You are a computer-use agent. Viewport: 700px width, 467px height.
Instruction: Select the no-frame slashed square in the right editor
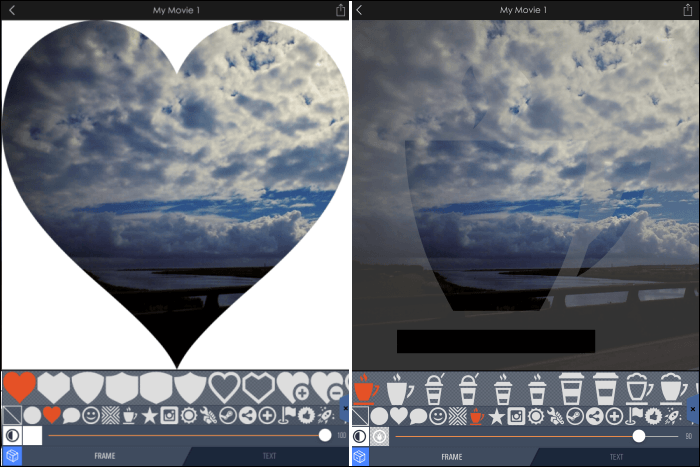coord(361,415)
